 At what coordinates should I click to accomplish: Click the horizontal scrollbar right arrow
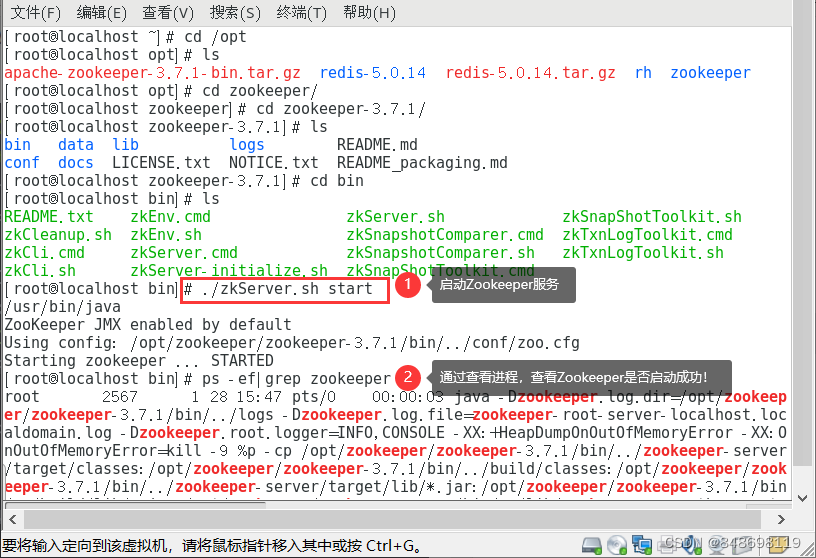click(x=781, y=519)
